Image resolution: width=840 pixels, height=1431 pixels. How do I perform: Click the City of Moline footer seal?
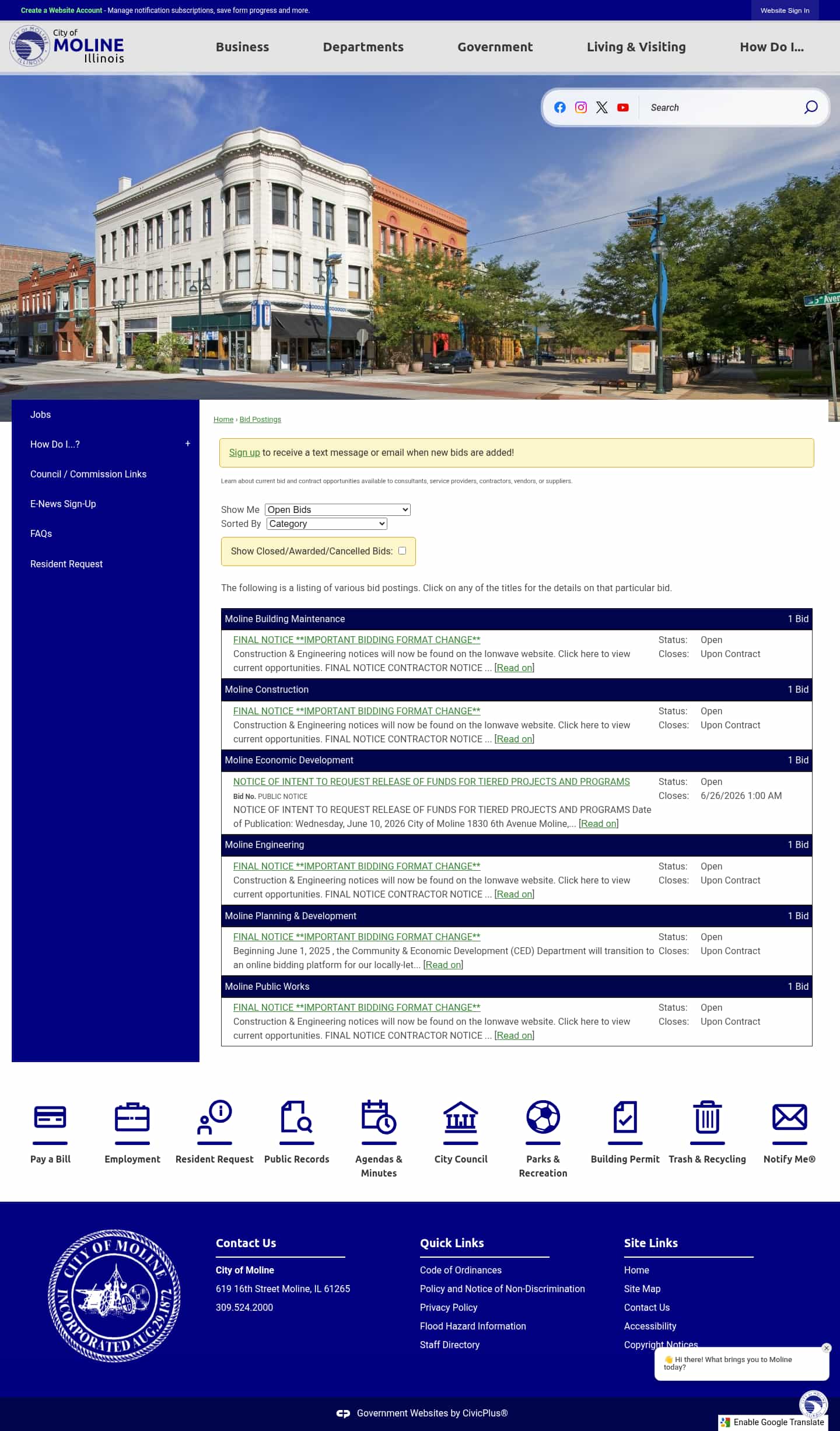(114, 1296)
